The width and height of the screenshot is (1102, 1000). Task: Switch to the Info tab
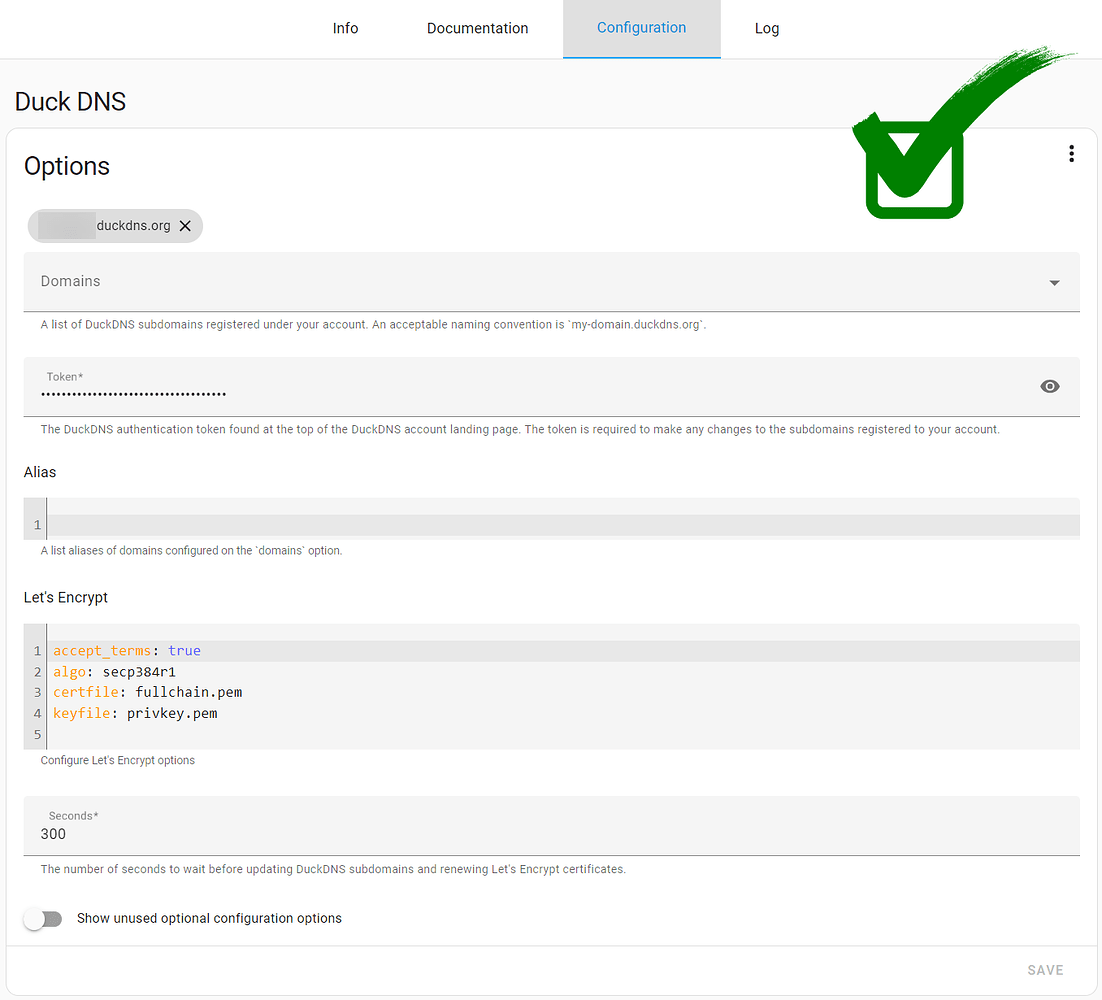click(x=345, y=29)
